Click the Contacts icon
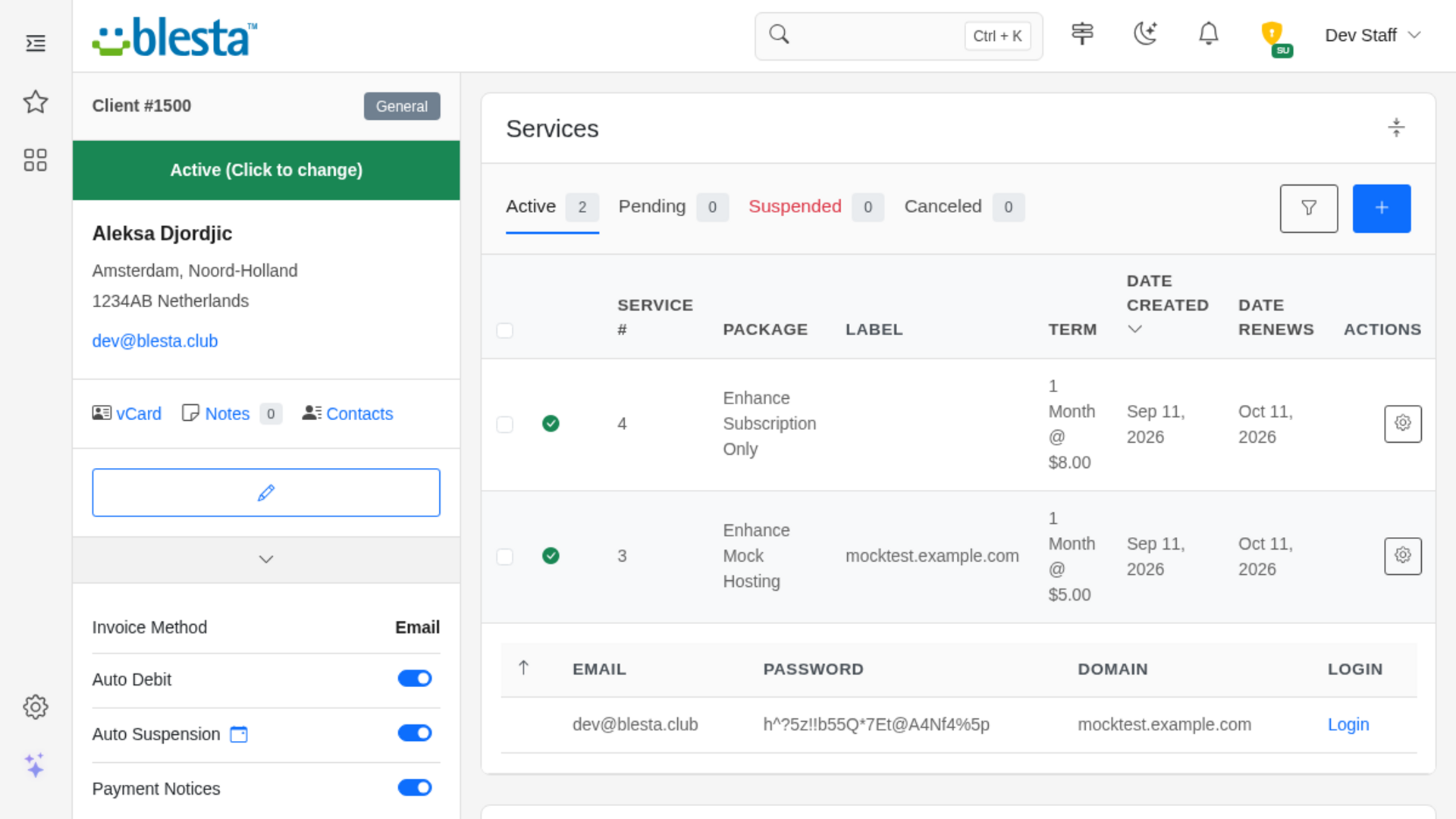The width and height of the screenshot is (1456, 819). click(312, 413)
